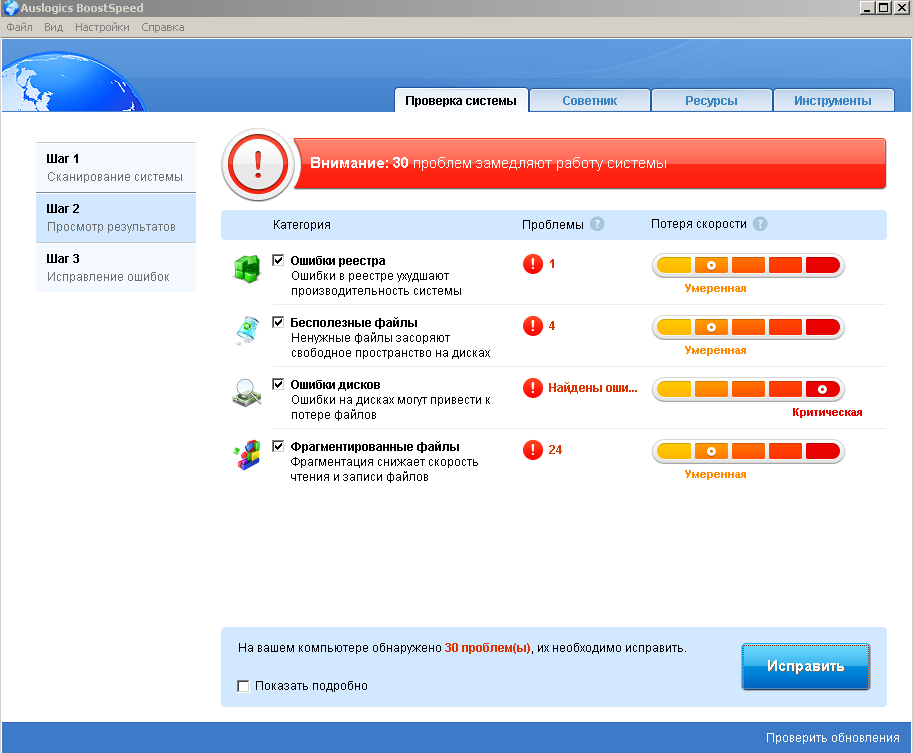Click the Auslogics BoostSpeed title bar icon

(10, 8)
